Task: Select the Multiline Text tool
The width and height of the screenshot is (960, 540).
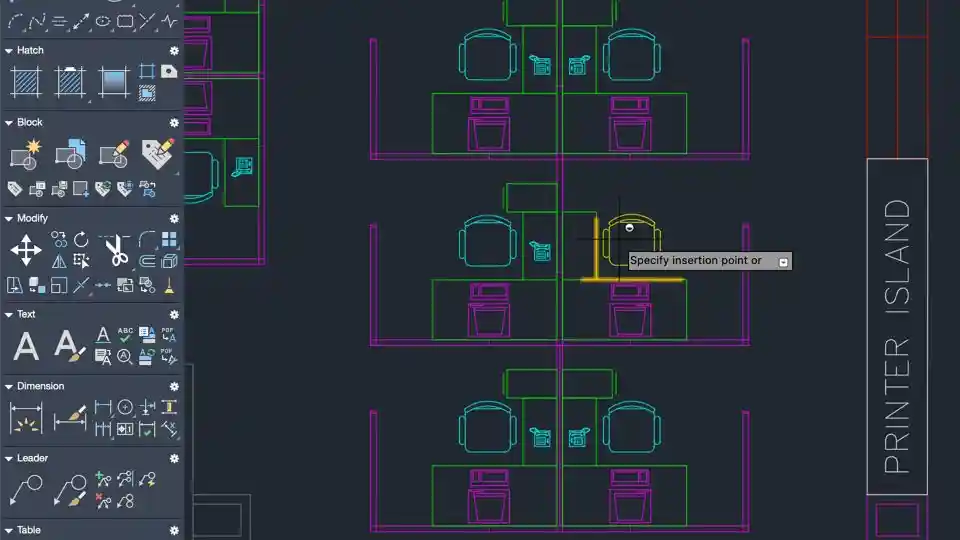Action: point(26,346)
